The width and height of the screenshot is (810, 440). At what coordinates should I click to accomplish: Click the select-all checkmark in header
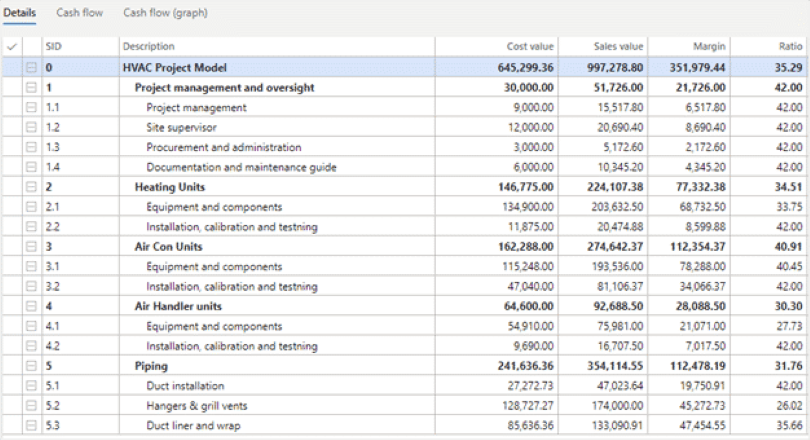11,47
